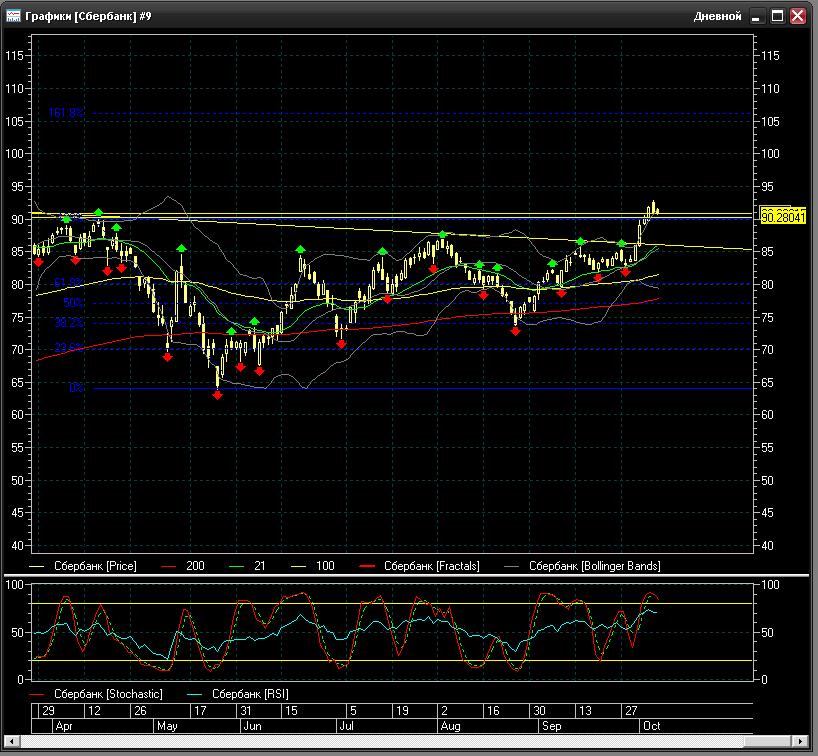Maximize the Графики [Сбербанк] #9 window
Viewport: 818px width, 756px height.
click(777, 16)
